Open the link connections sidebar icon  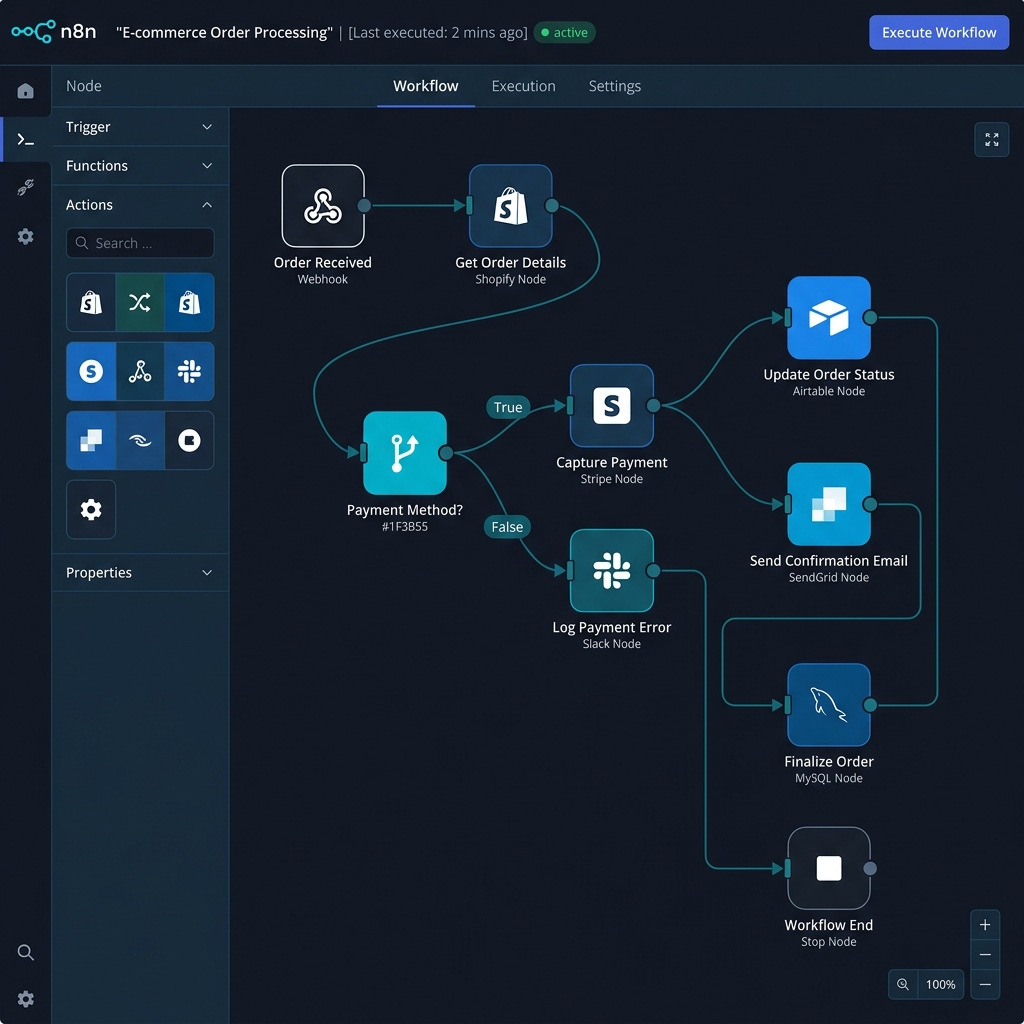[25, 188]
